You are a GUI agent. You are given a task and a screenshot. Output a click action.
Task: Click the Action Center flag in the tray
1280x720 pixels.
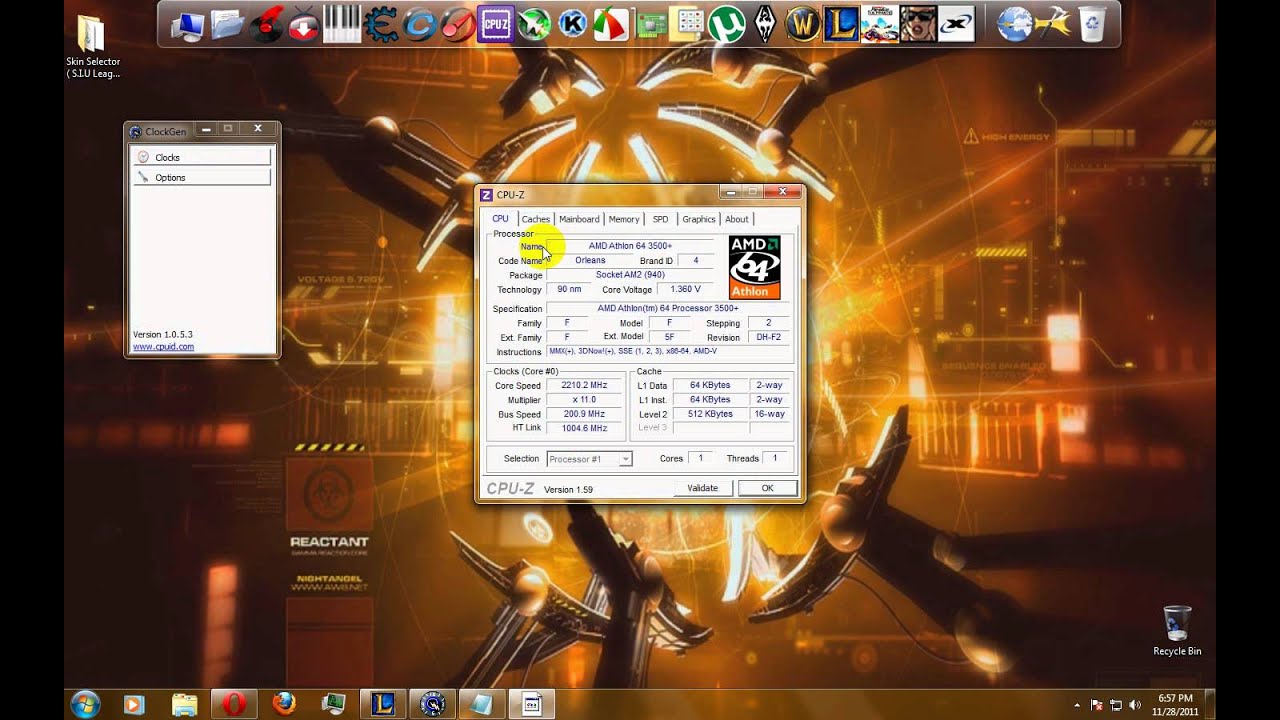(1098, 705)
